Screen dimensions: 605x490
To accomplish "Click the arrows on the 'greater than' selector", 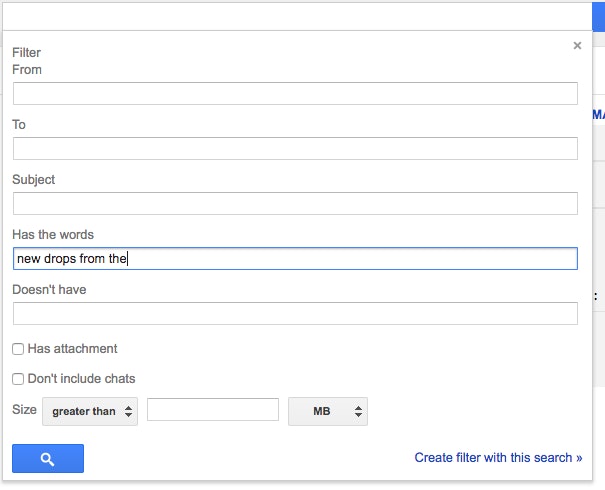I will (x=128, y=411).
